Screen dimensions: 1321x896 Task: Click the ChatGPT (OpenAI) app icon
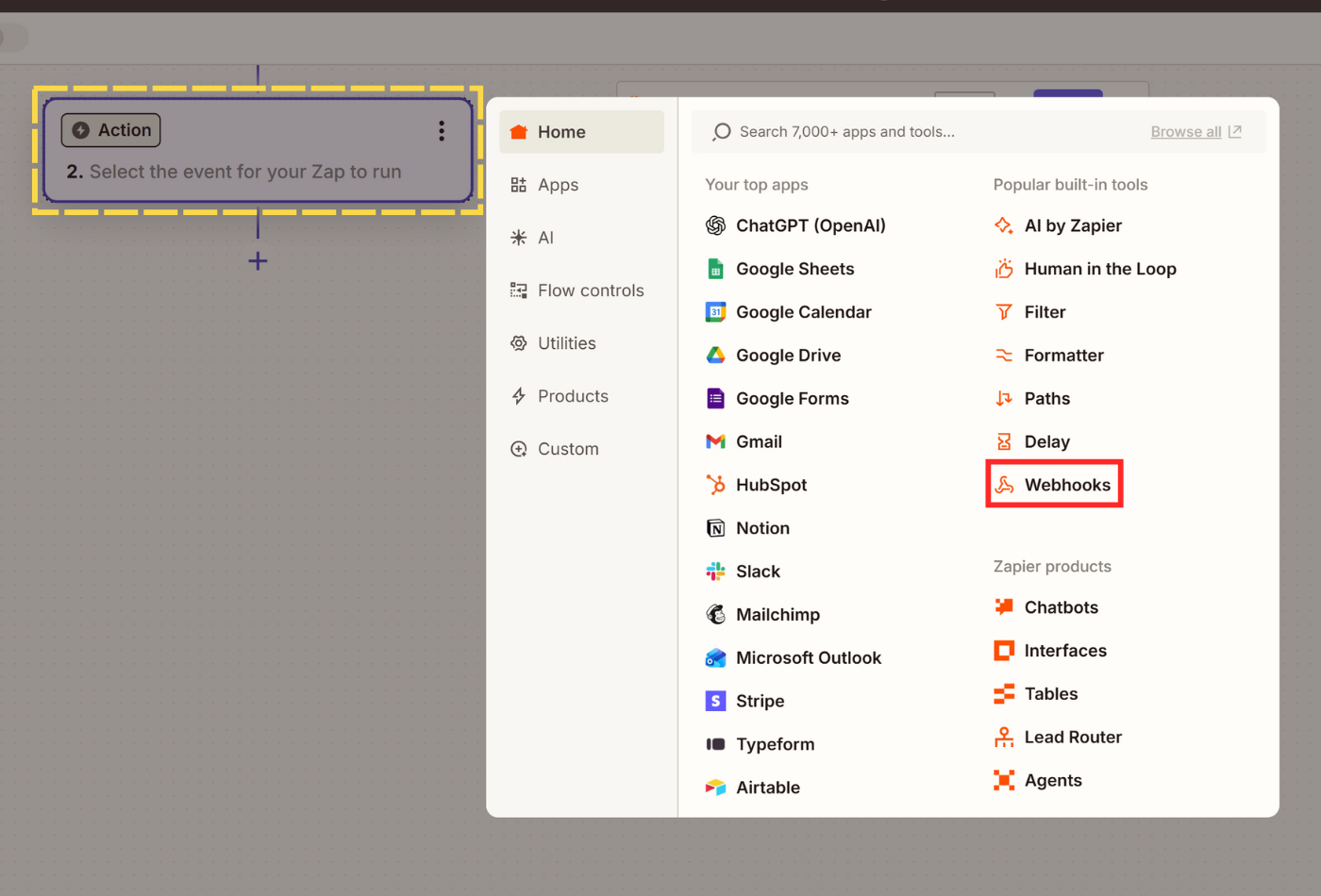pyautogui.click(x=715, y=225)
